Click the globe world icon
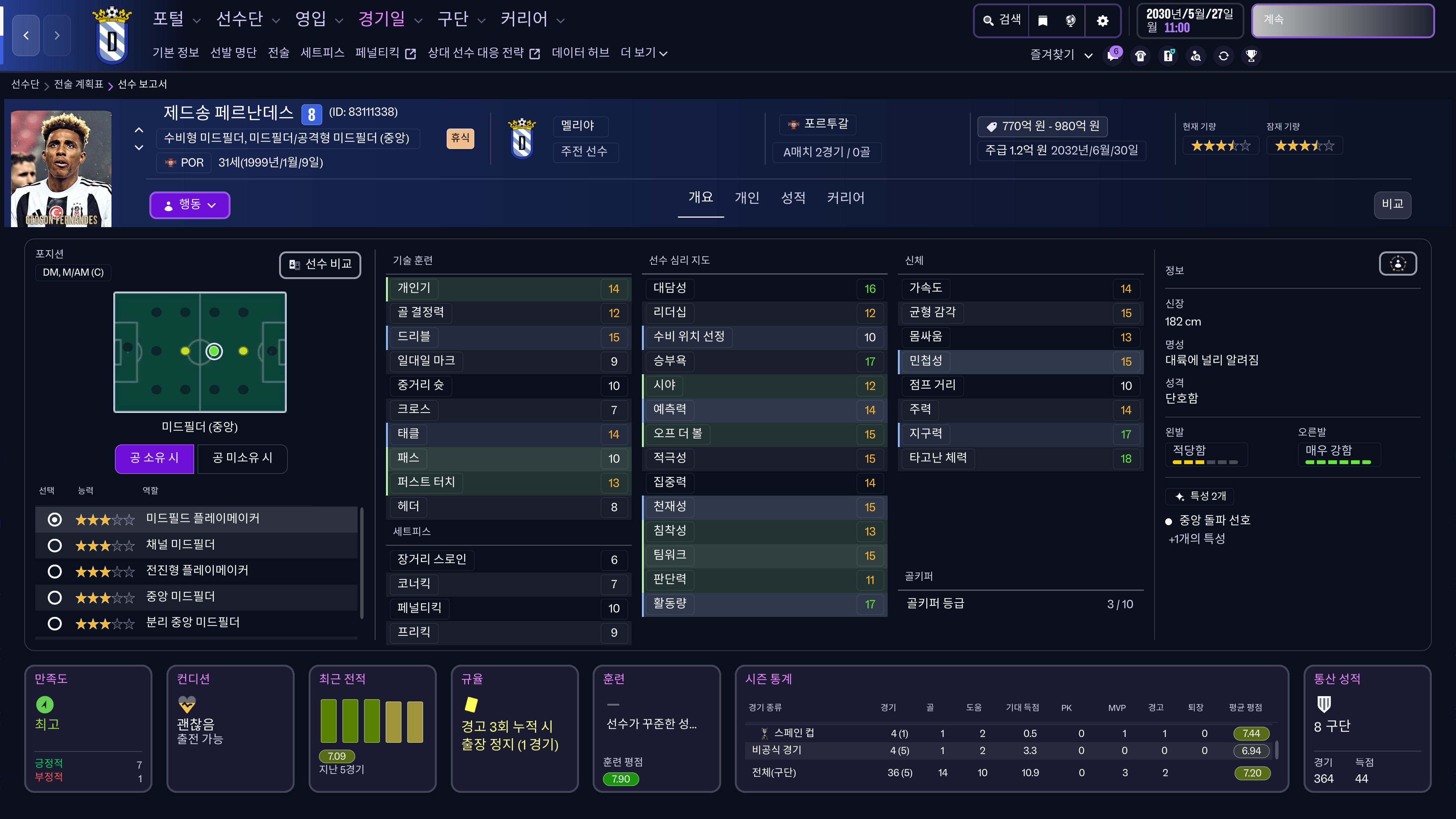The height and width of the screenshot is (819, 1456). point(1070,21)
